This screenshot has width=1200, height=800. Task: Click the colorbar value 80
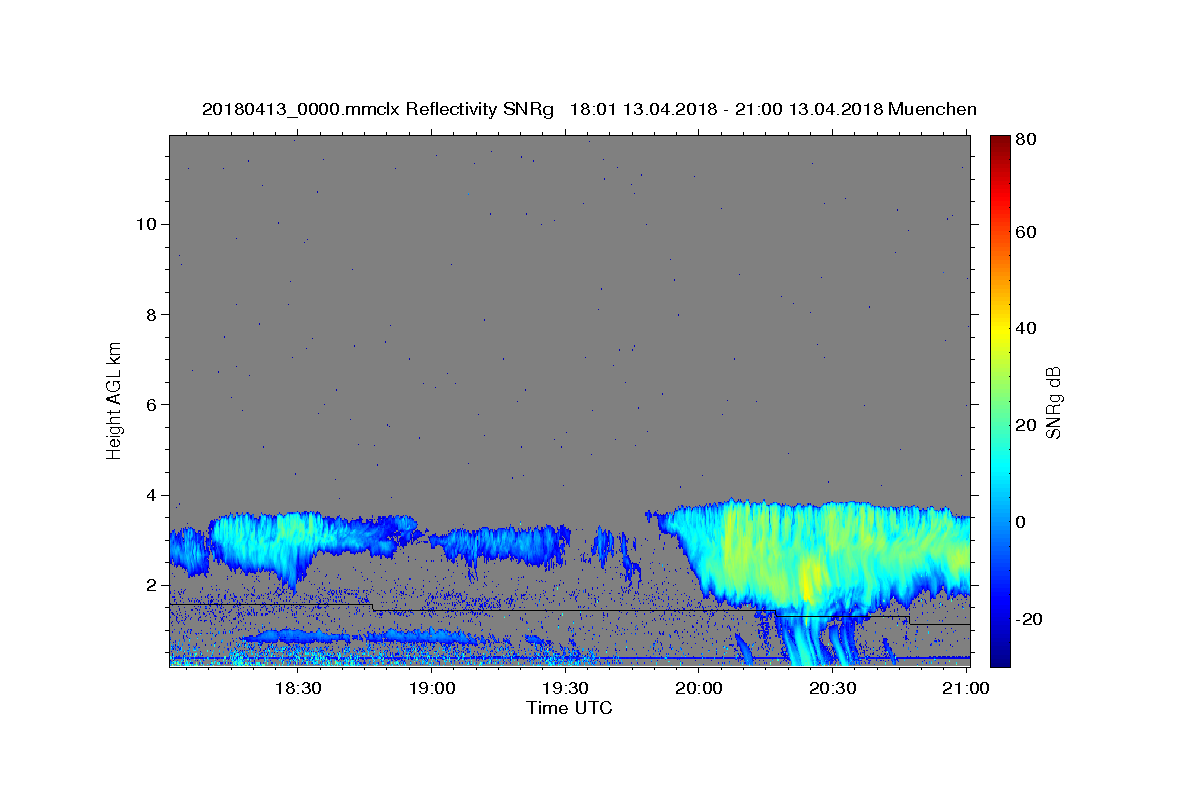pos(1025,140)
